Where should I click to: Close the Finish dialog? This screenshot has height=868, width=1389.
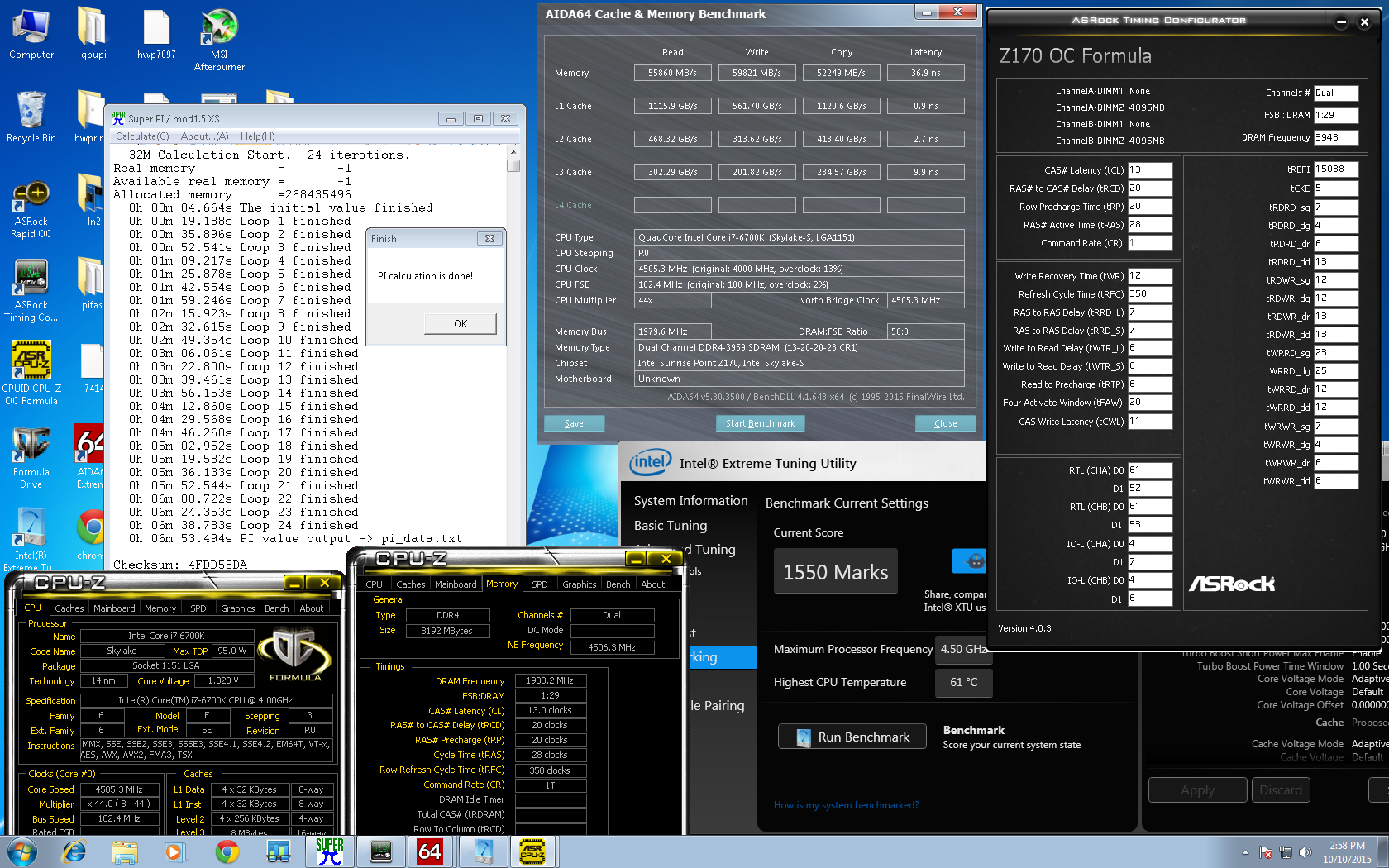click(x=489, y=238)
